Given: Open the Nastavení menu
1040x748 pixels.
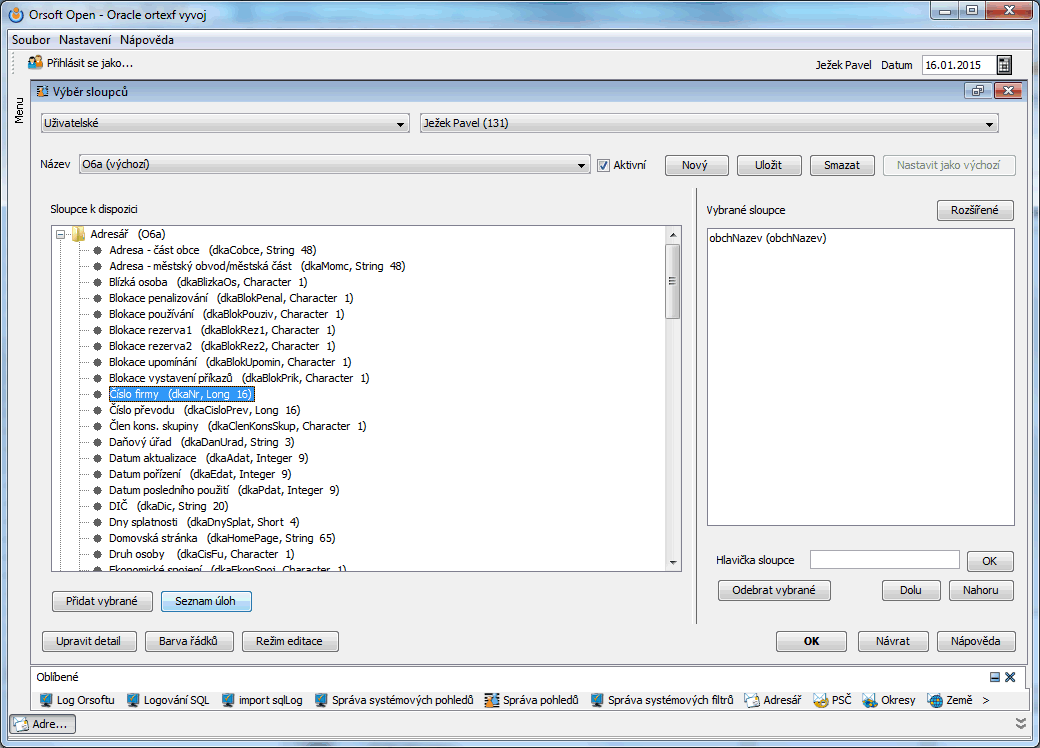Looking at the screenshot, I should click(x=85, y=40).
